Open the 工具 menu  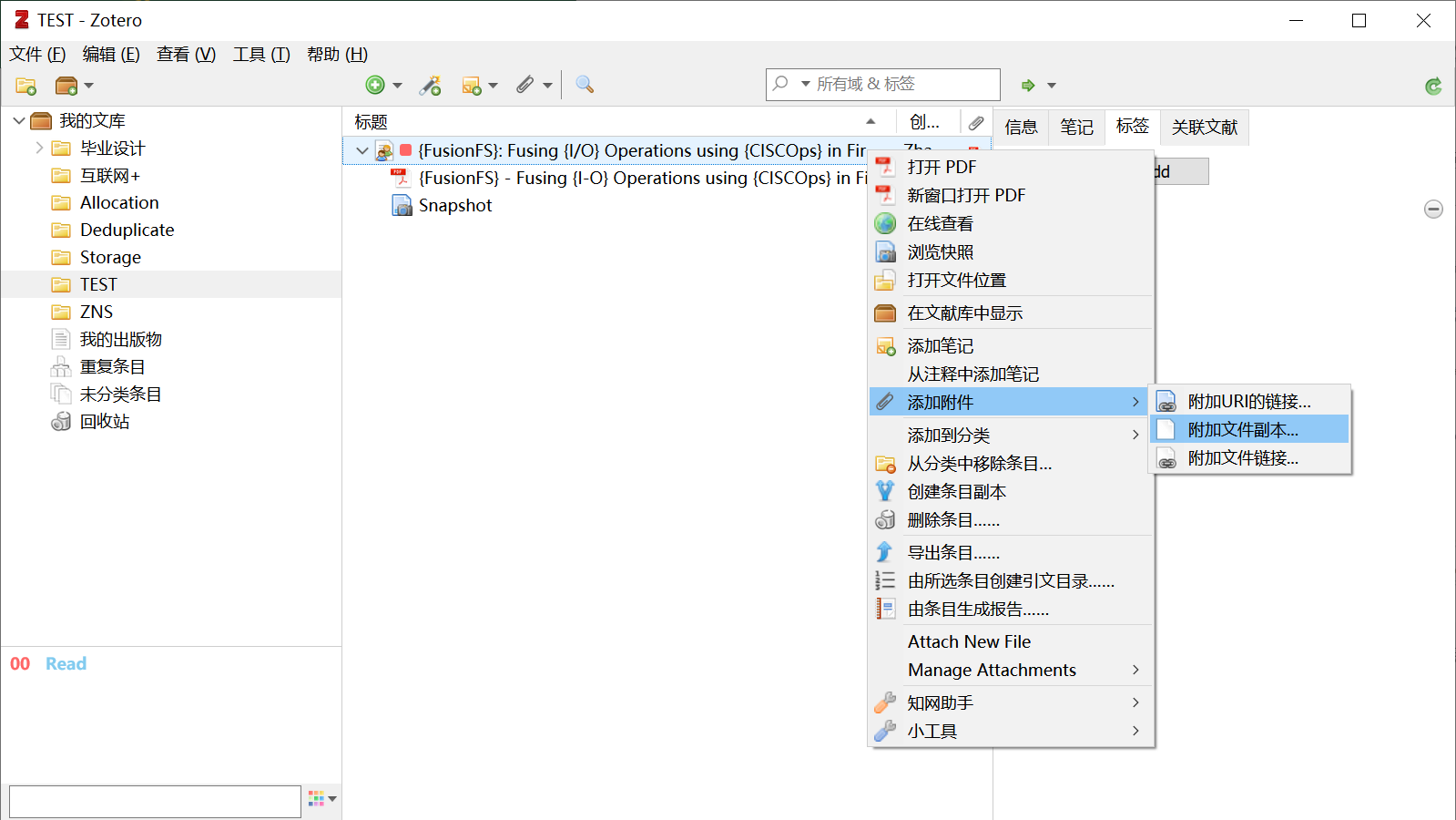261,54
